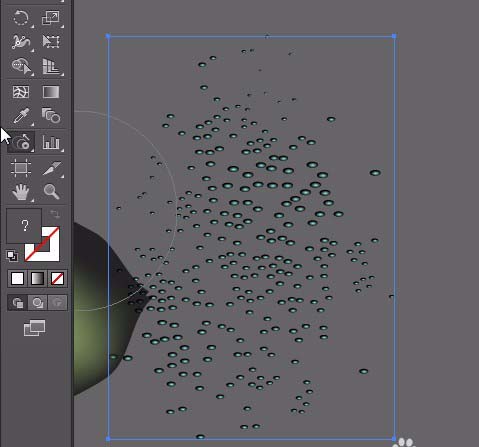Screen dimensions: 479x447
Task: Select the Shape Builder tool
Action: pos(21,66)
